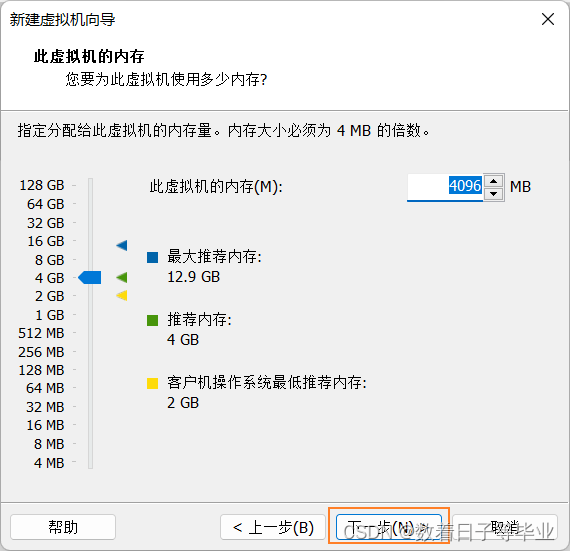Click the blue maximum recommended memory marker
570x551 pixels.
[122, 245]
